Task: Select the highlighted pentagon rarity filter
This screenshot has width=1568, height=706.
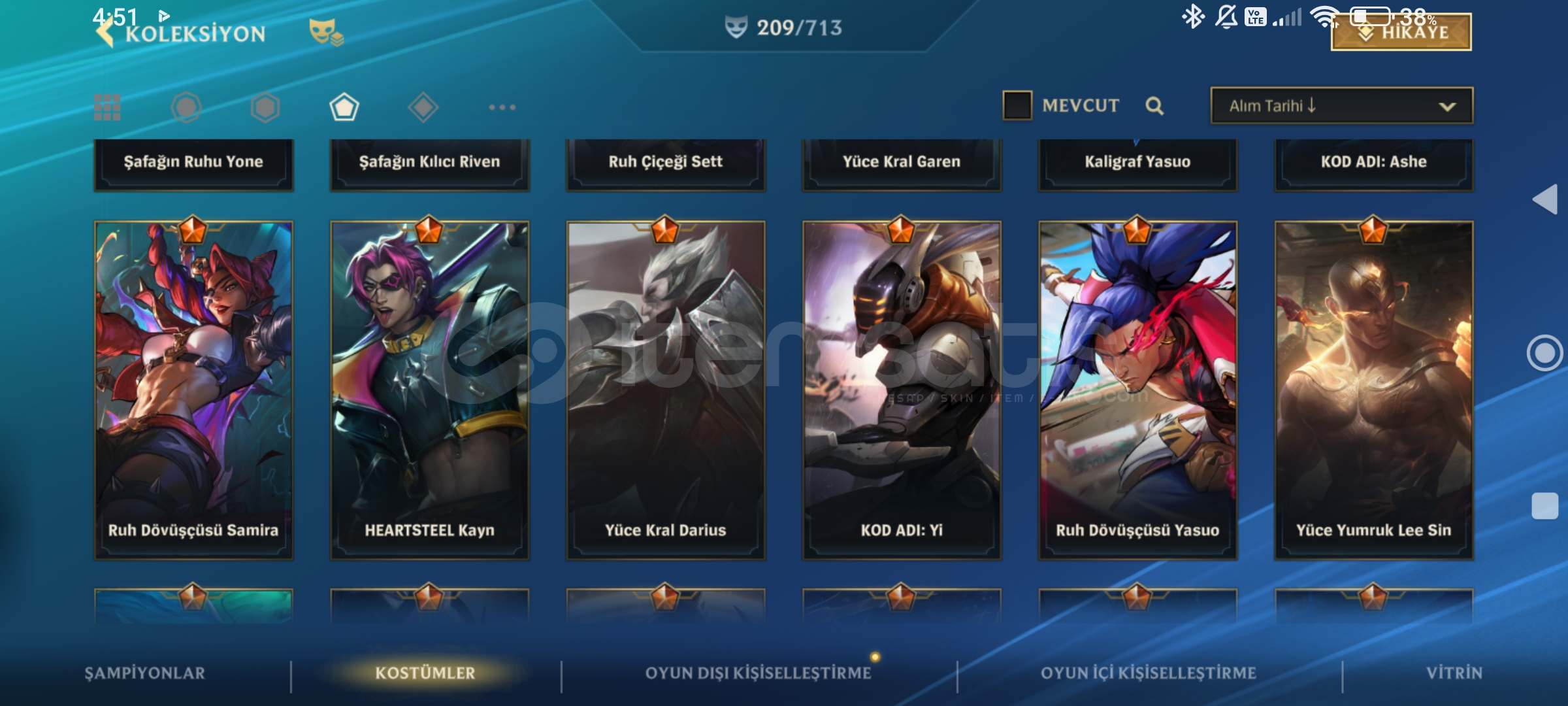Action: click(x=344, y=107)
